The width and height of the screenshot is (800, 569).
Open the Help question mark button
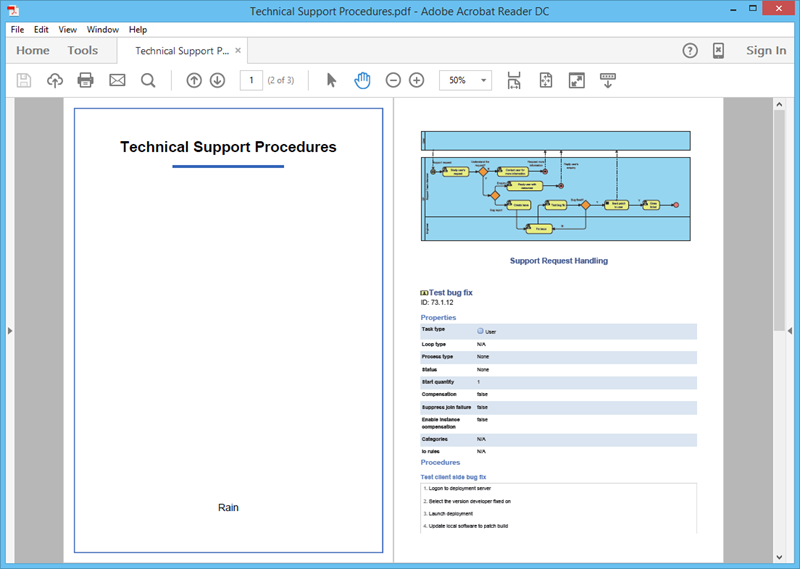[x=690, y=51]
